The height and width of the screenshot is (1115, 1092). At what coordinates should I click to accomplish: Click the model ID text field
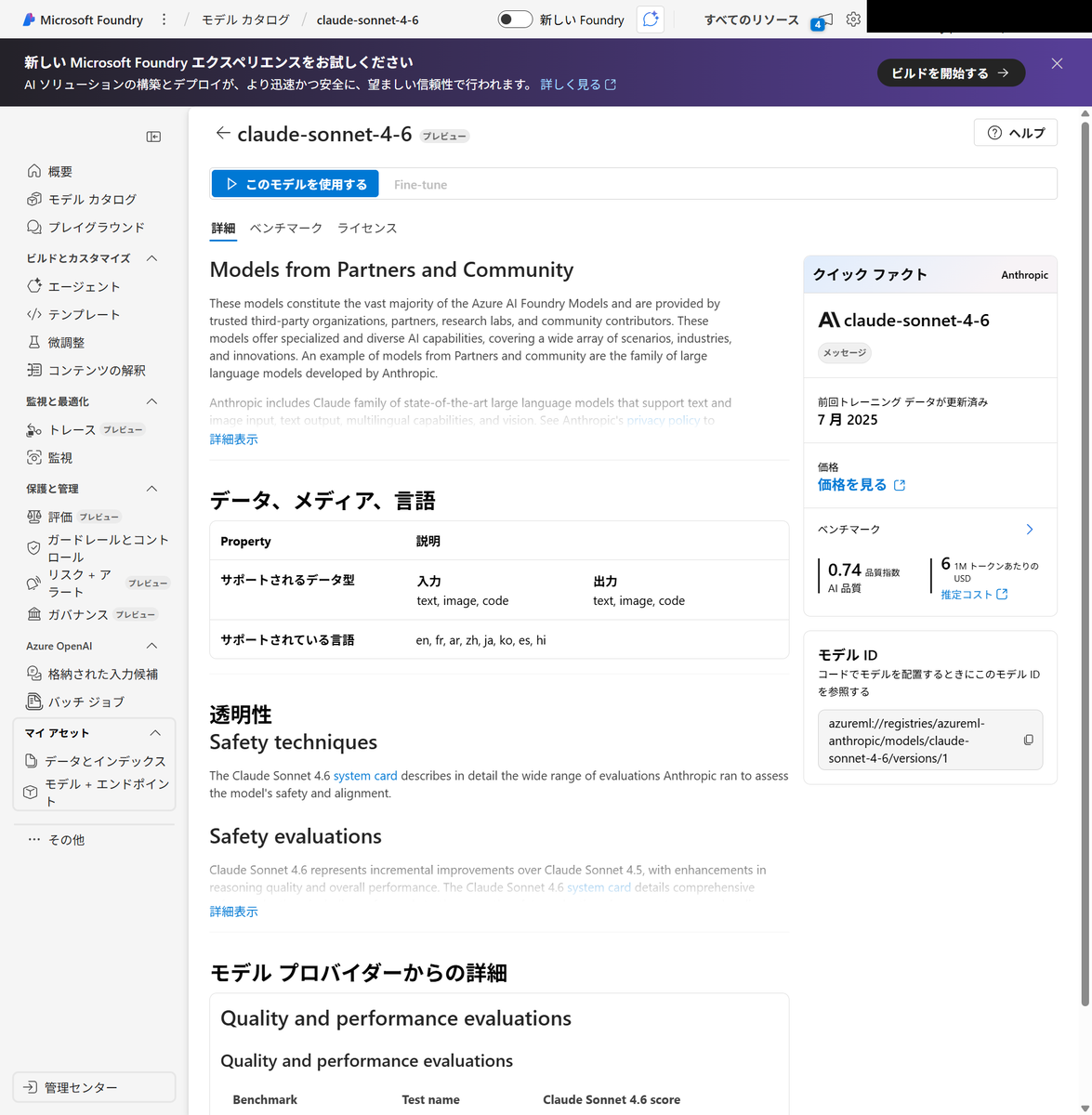930,741
